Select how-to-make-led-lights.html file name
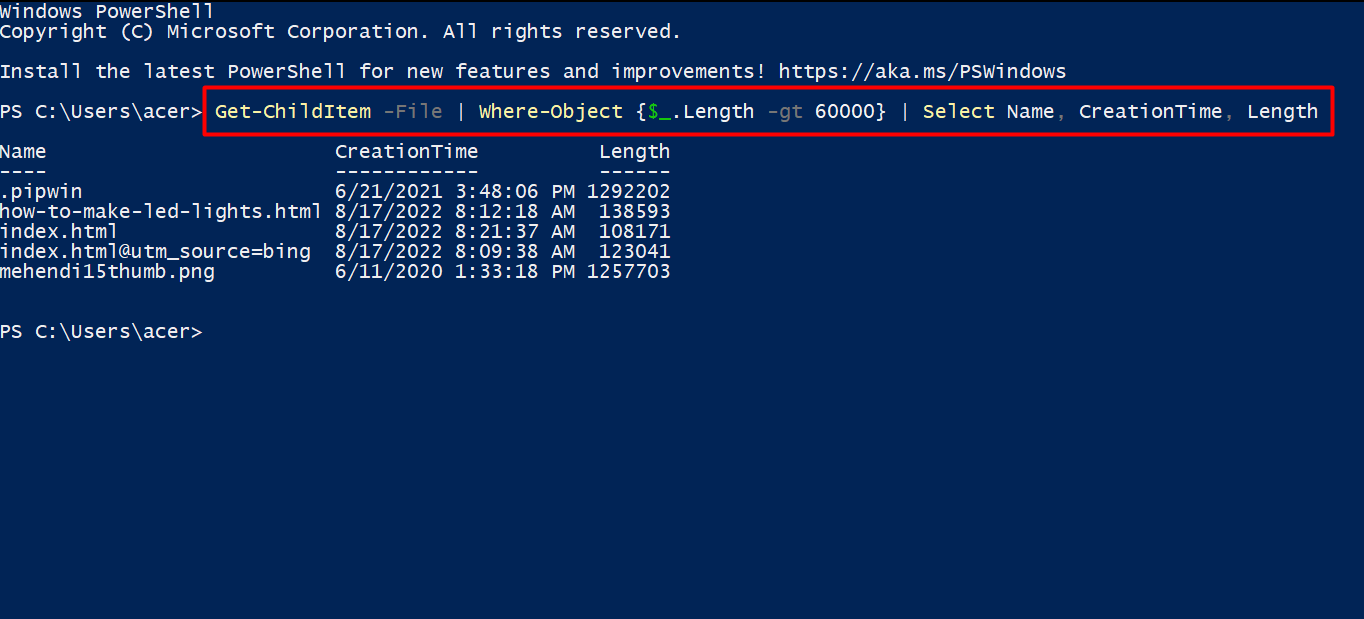Image resolution: width=1364 pixels, height=619 pixels. click(x=161, y=211)
